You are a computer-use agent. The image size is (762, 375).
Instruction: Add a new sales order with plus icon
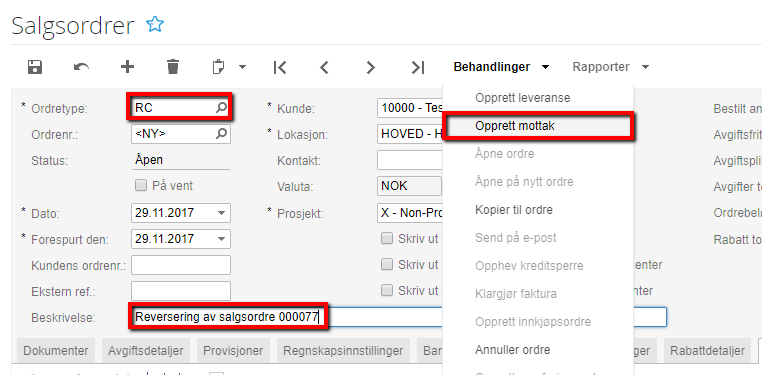127,67
